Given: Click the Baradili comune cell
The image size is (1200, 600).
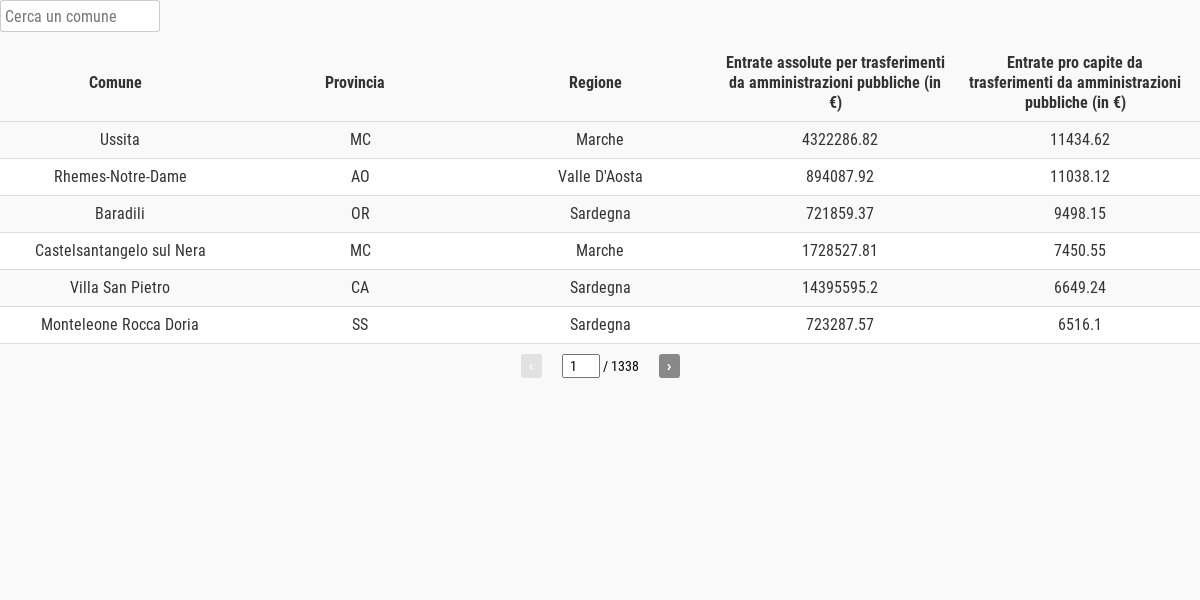Looking at the screenshot, I should (120, 214).
